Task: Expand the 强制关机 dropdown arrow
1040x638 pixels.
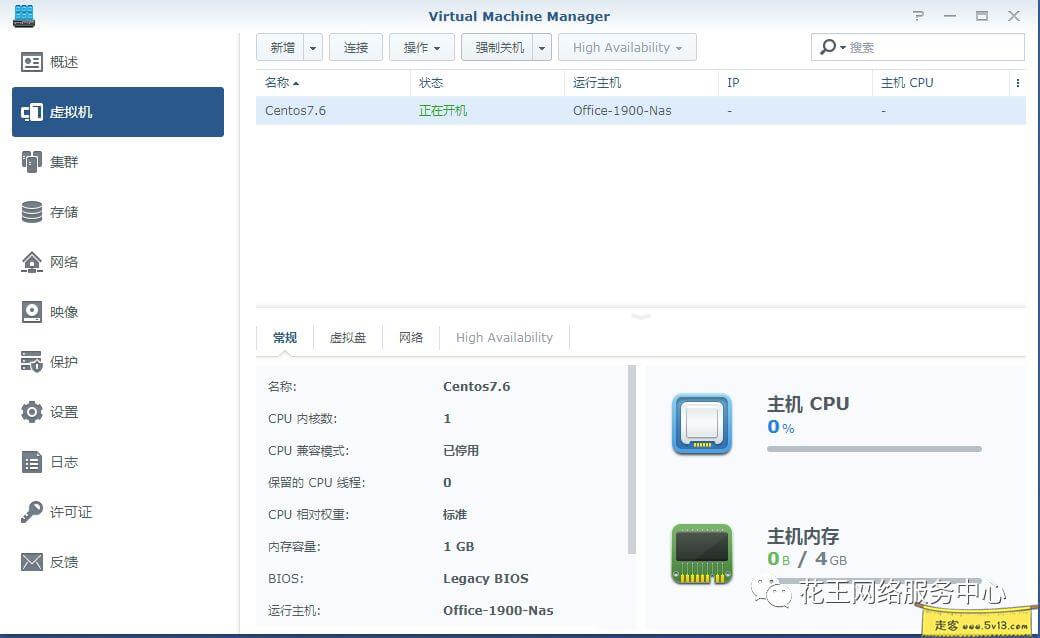Action: pyautogui.click(x=540, y=47)
